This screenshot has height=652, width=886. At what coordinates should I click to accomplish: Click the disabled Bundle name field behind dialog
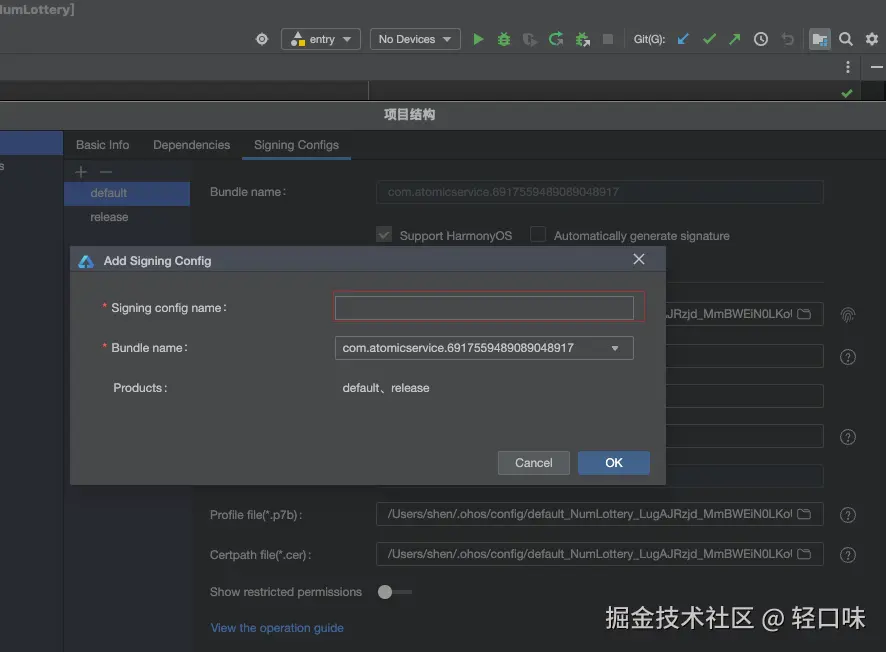coord(600,192)
